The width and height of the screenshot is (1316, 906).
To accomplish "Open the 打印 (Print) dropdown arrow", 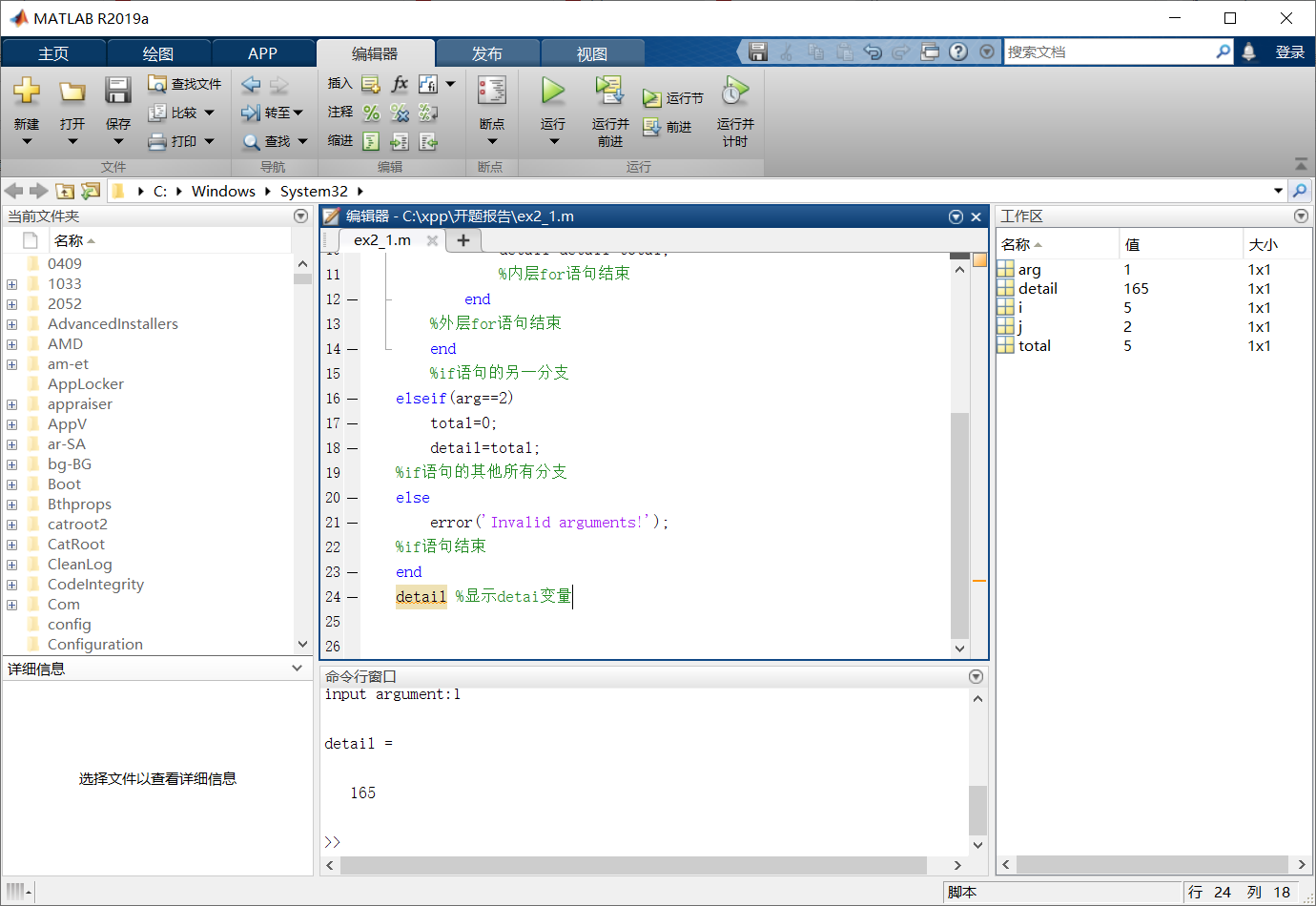I will click(x=210, y=141).
